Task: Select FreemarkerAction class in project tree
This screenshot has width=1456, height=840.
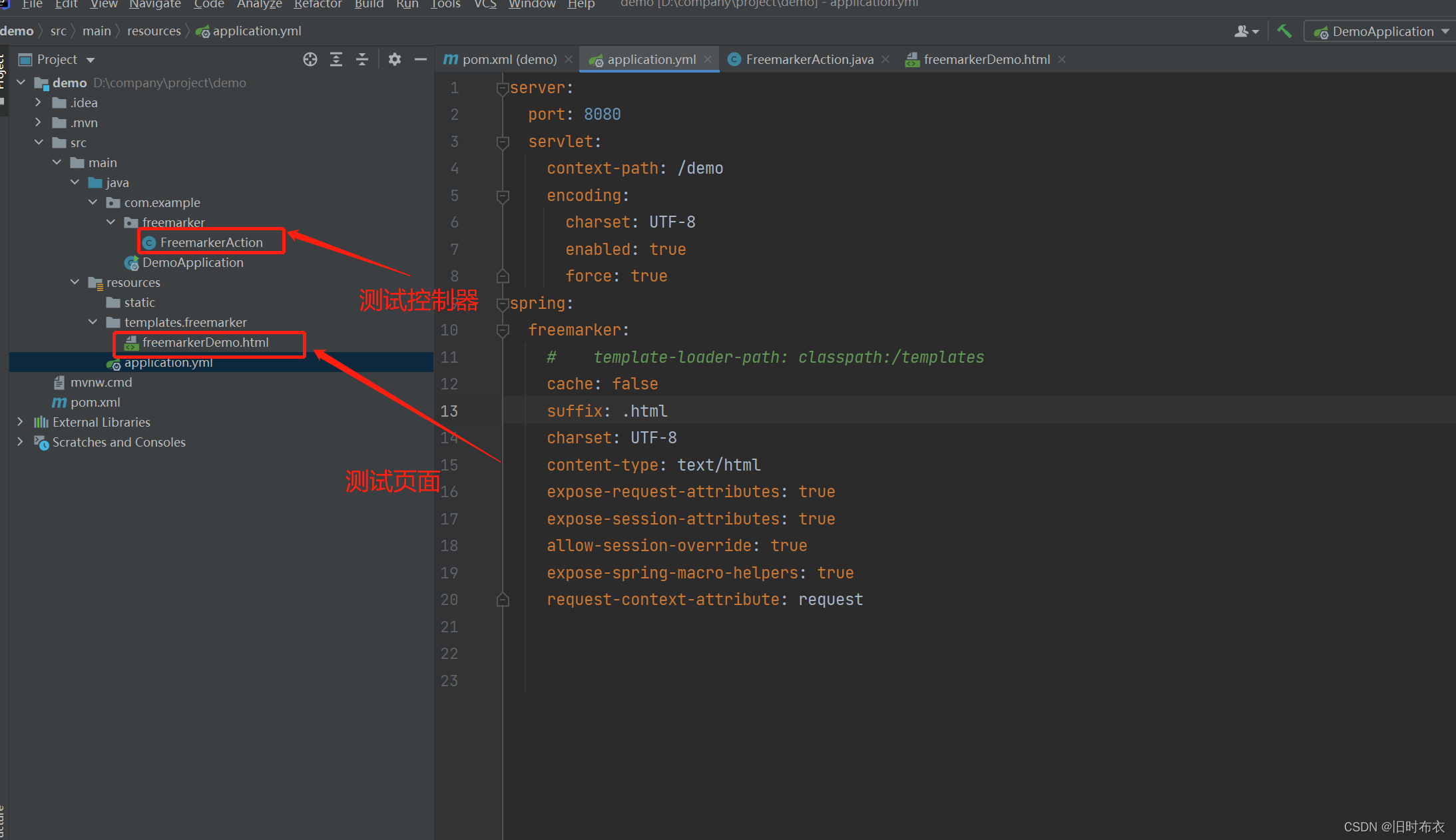Action: [211, 242]
